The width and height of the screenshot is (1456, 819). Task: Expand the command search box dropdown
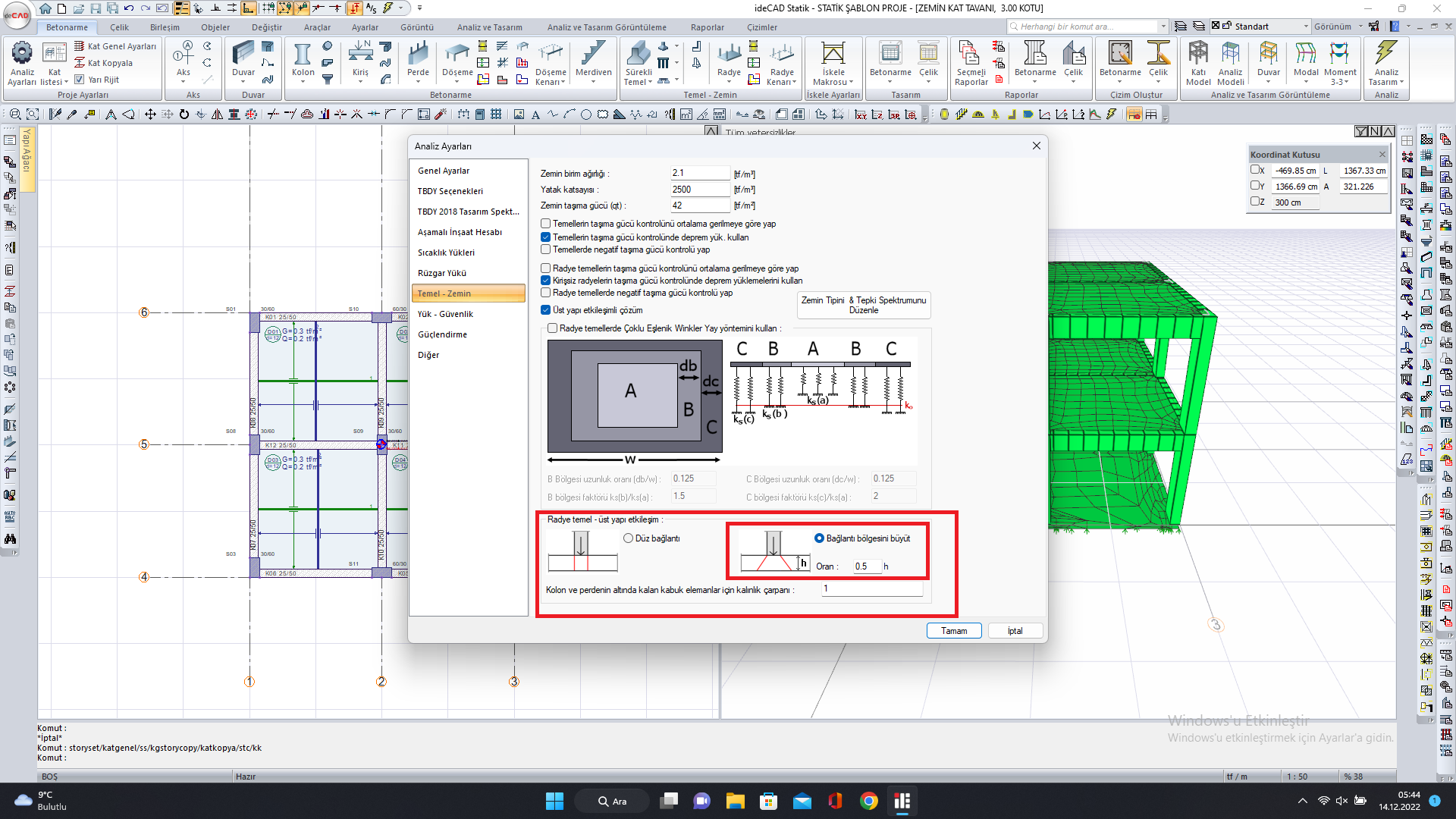1163,27
